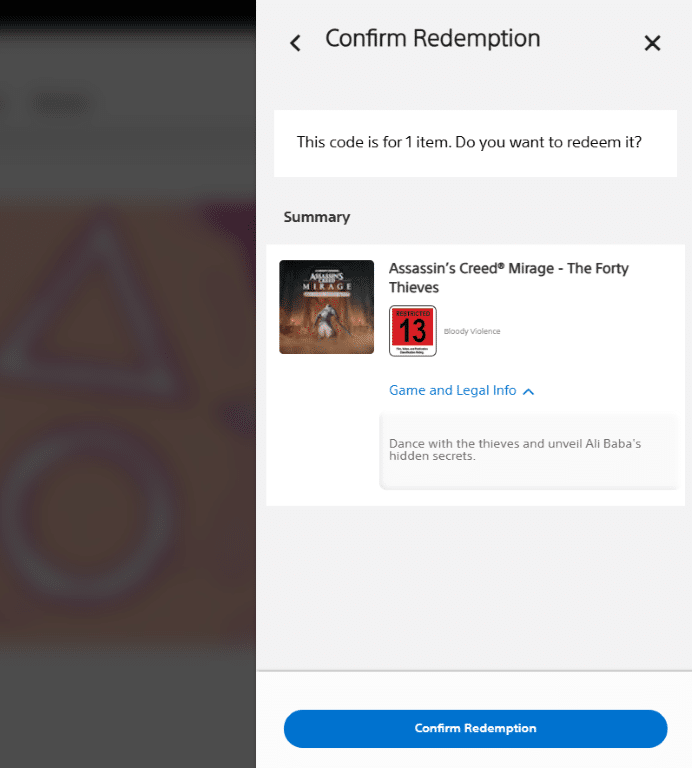Click the Confirm Redemption header title
The width and height of the screenshot is (692, 768).
pyautogui.click(x=433, y=39)
